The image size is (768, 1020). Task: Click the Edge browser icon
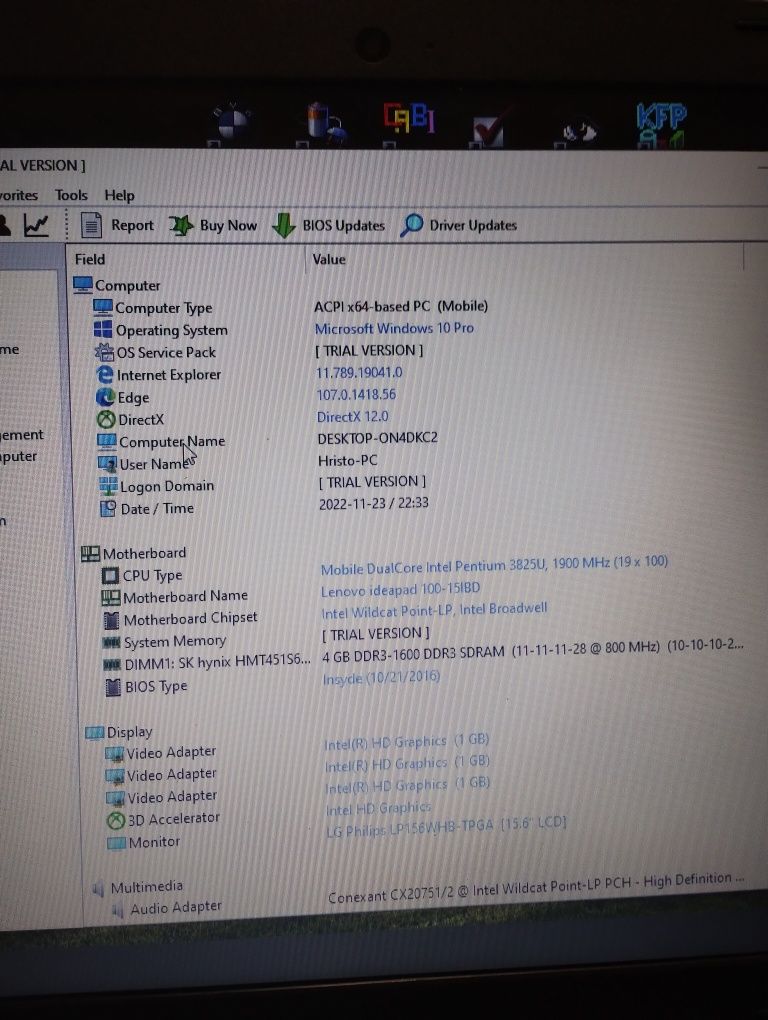(x=105, y=397)
